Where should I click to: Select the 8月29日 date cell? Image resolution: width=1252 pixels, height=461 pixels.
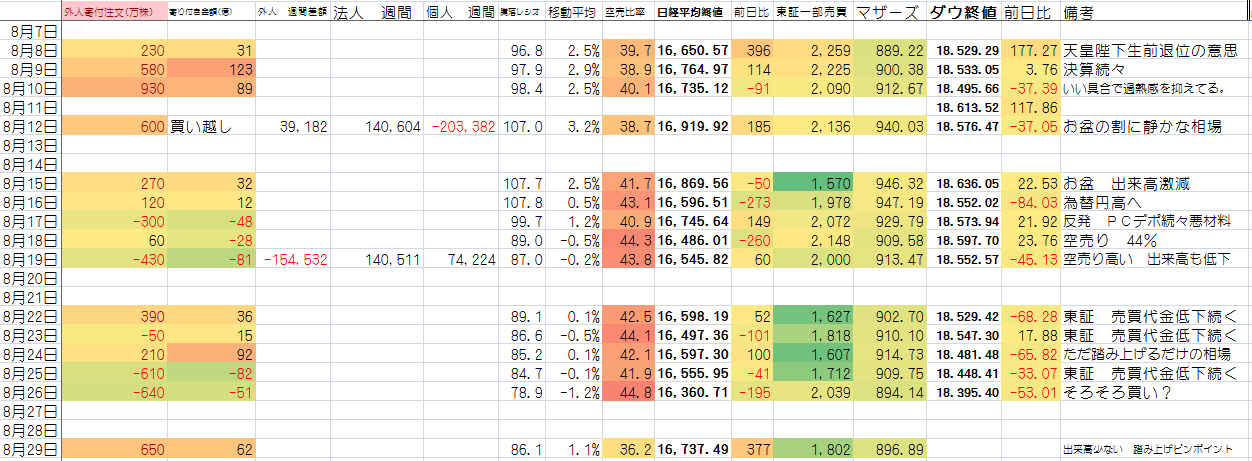31,451
